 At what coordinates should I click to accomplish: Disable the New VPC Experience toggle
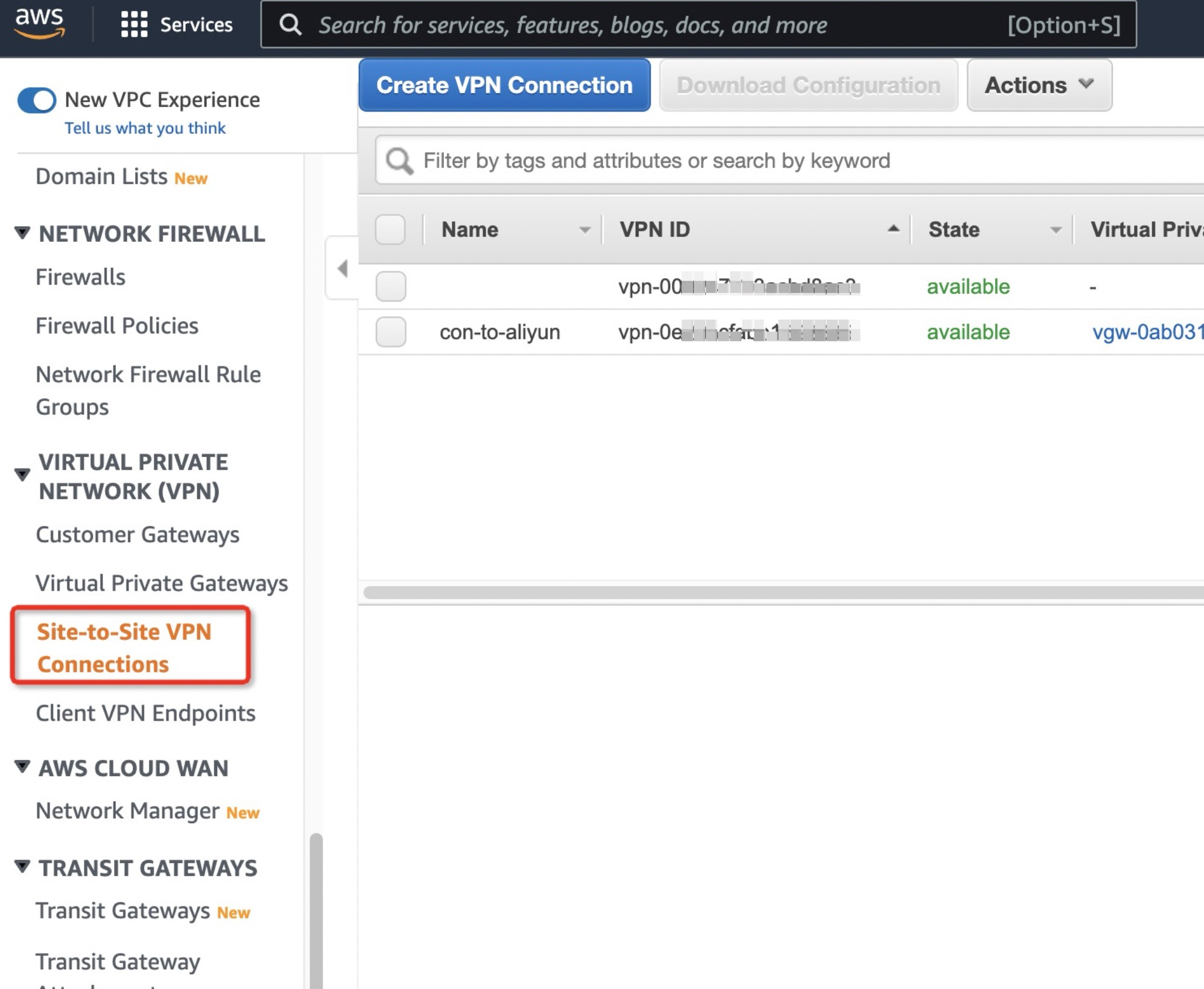[x=37, y=101]
